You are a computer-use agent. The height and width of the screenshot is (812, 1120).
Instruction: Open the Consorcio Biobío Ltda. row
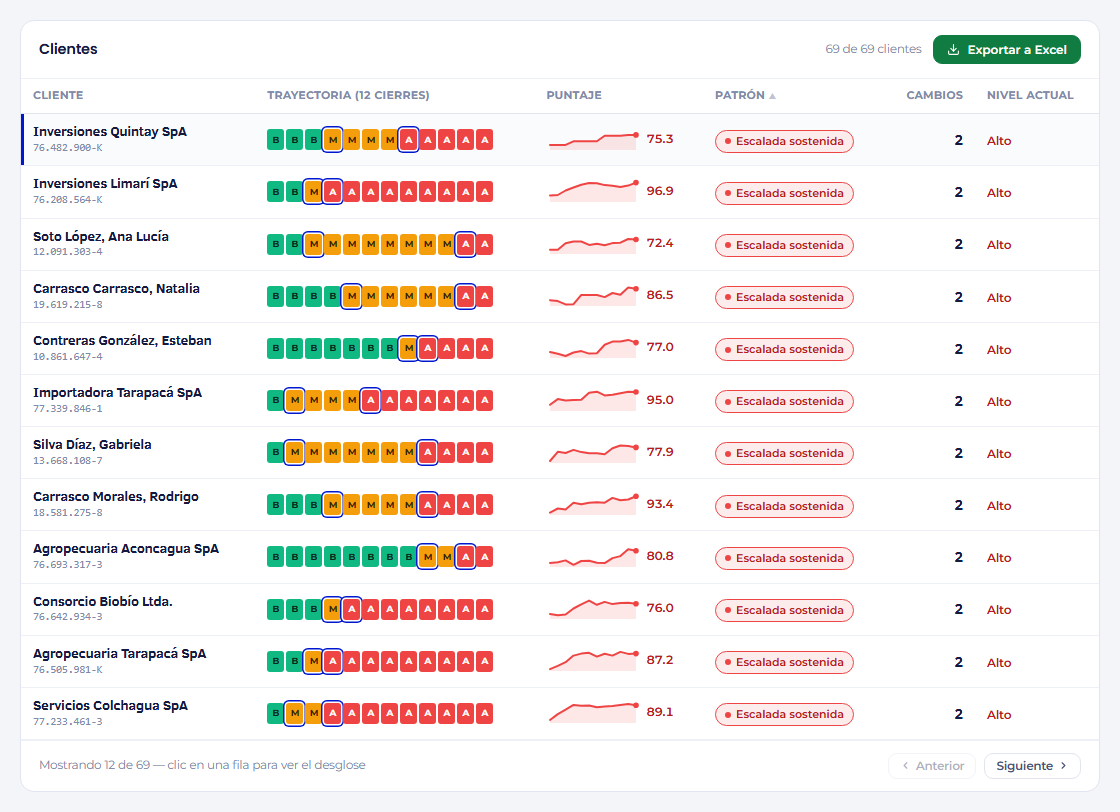tap(560, 609)
